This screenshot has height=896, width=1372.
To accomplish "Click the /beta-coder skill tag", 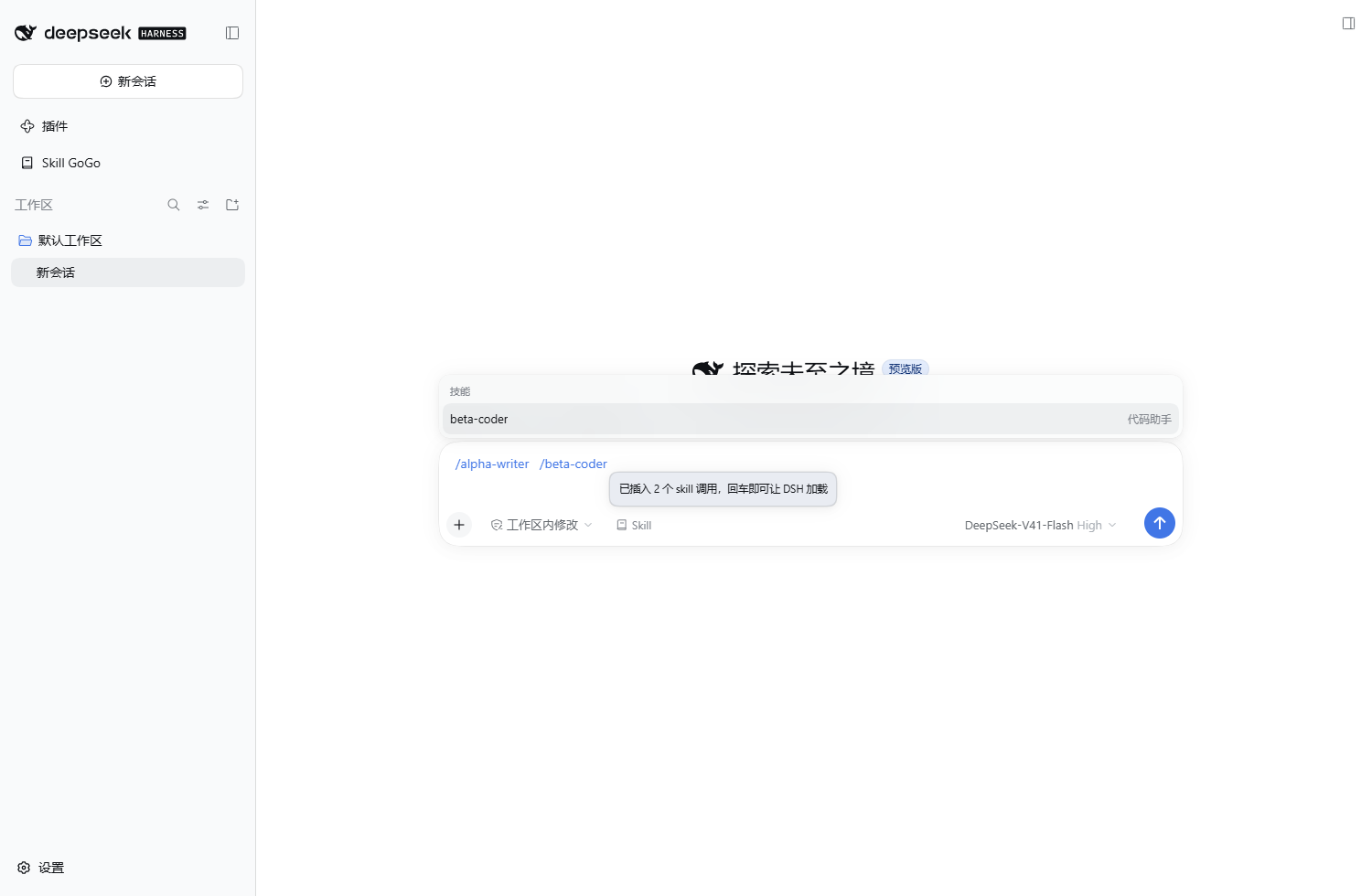I will [573, 464].
